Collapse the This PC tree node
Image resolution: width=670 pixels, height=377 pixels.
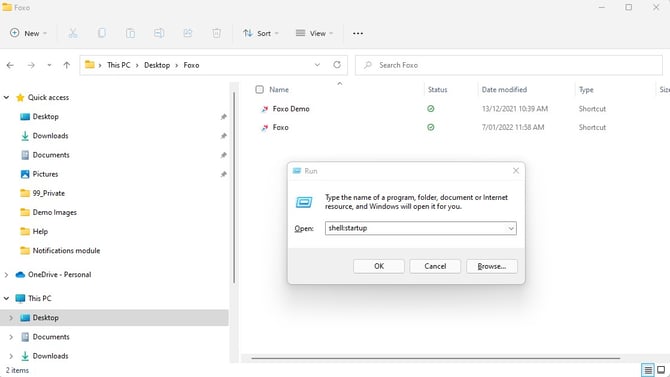click(x=6, y=298)
